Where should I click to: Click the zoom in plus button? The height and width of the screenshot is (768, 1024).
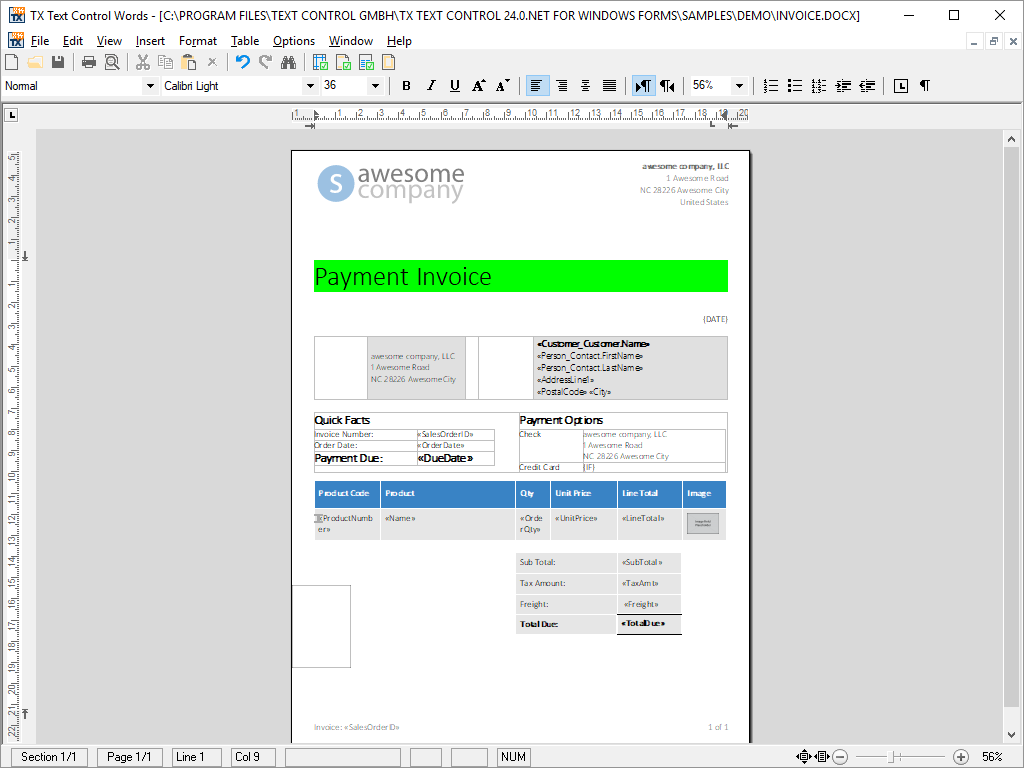pyautogui.click(x=961, y=757)
